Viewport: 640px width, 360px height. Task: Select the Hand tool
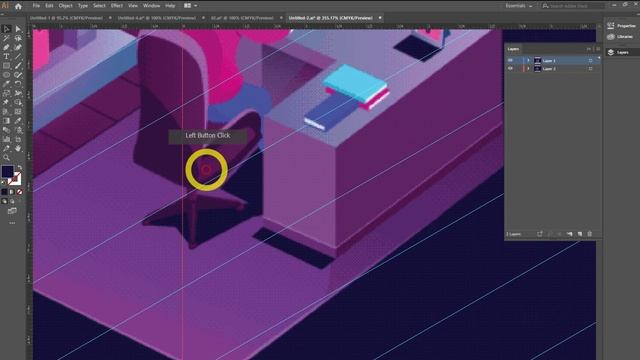tap(18, 149)
